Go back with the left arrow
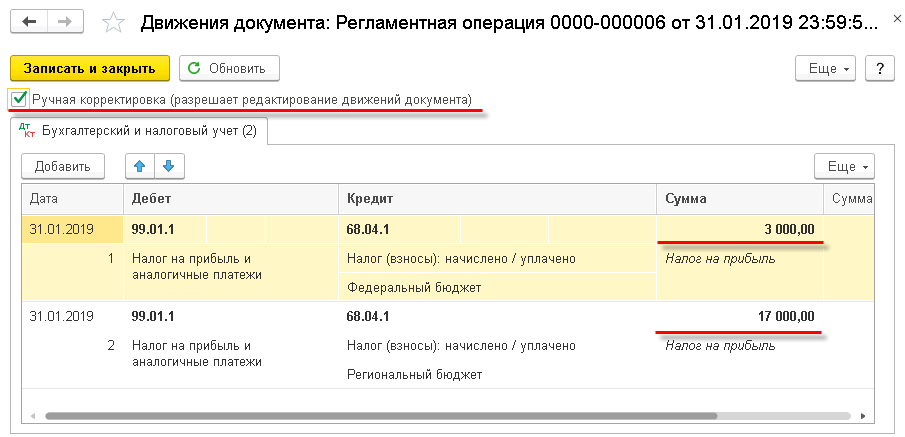 [x=29, y=21]
